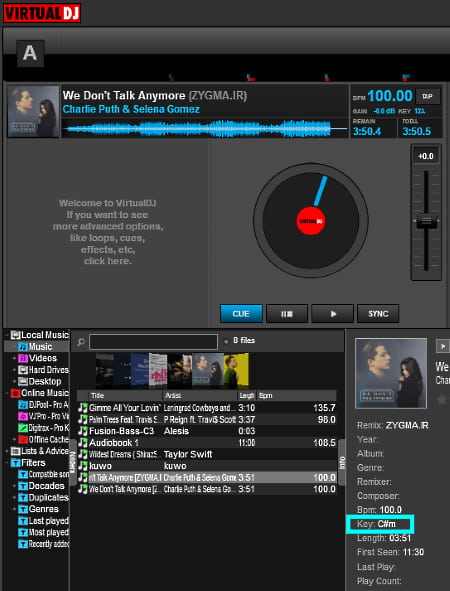This screenshot has height=591, width=450.
Task: Open the Desktop folder
Action: click(x=40, y=381)
